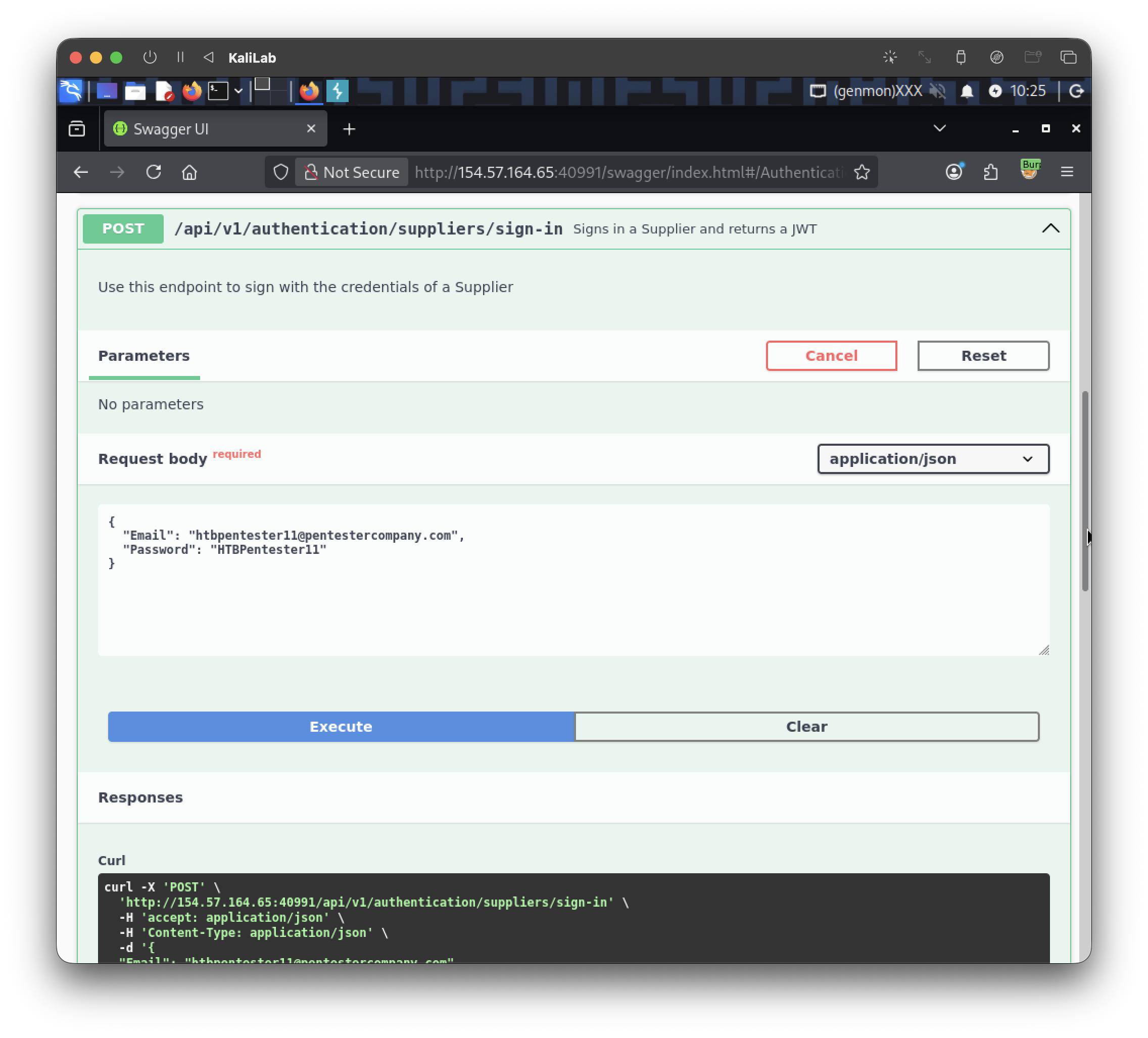
Task: Open the list all tabs dropdown arrow
Action: (x=939, y=129)
